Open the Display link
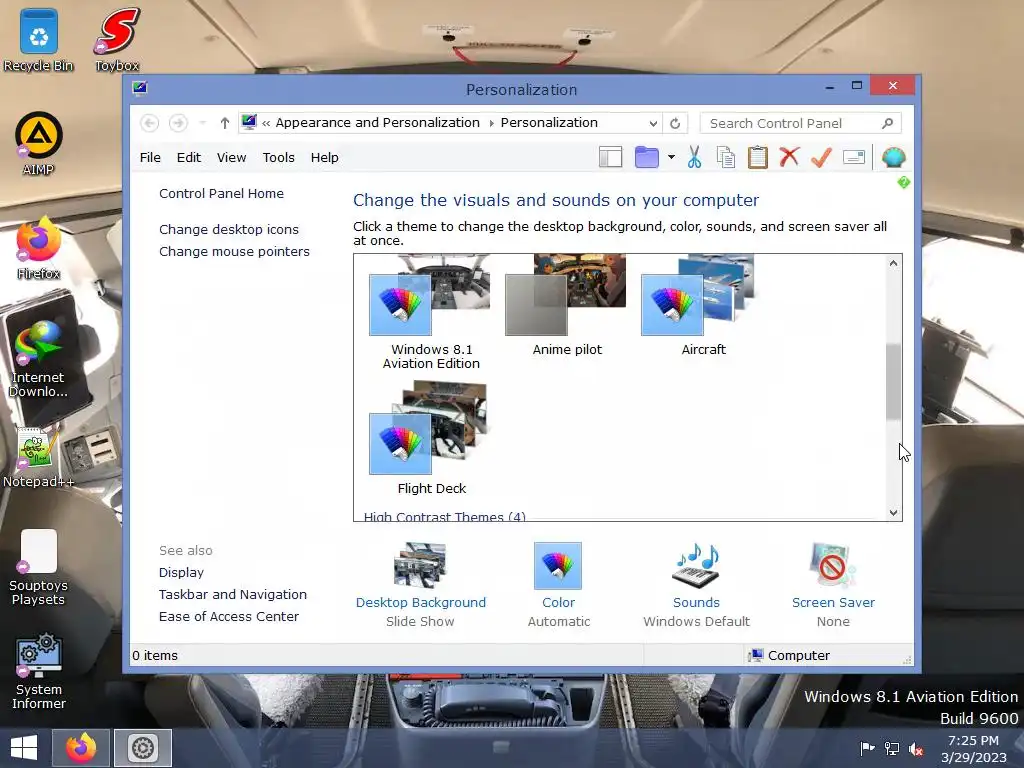This screenshot has width=1024, height=768. point(182,572)
